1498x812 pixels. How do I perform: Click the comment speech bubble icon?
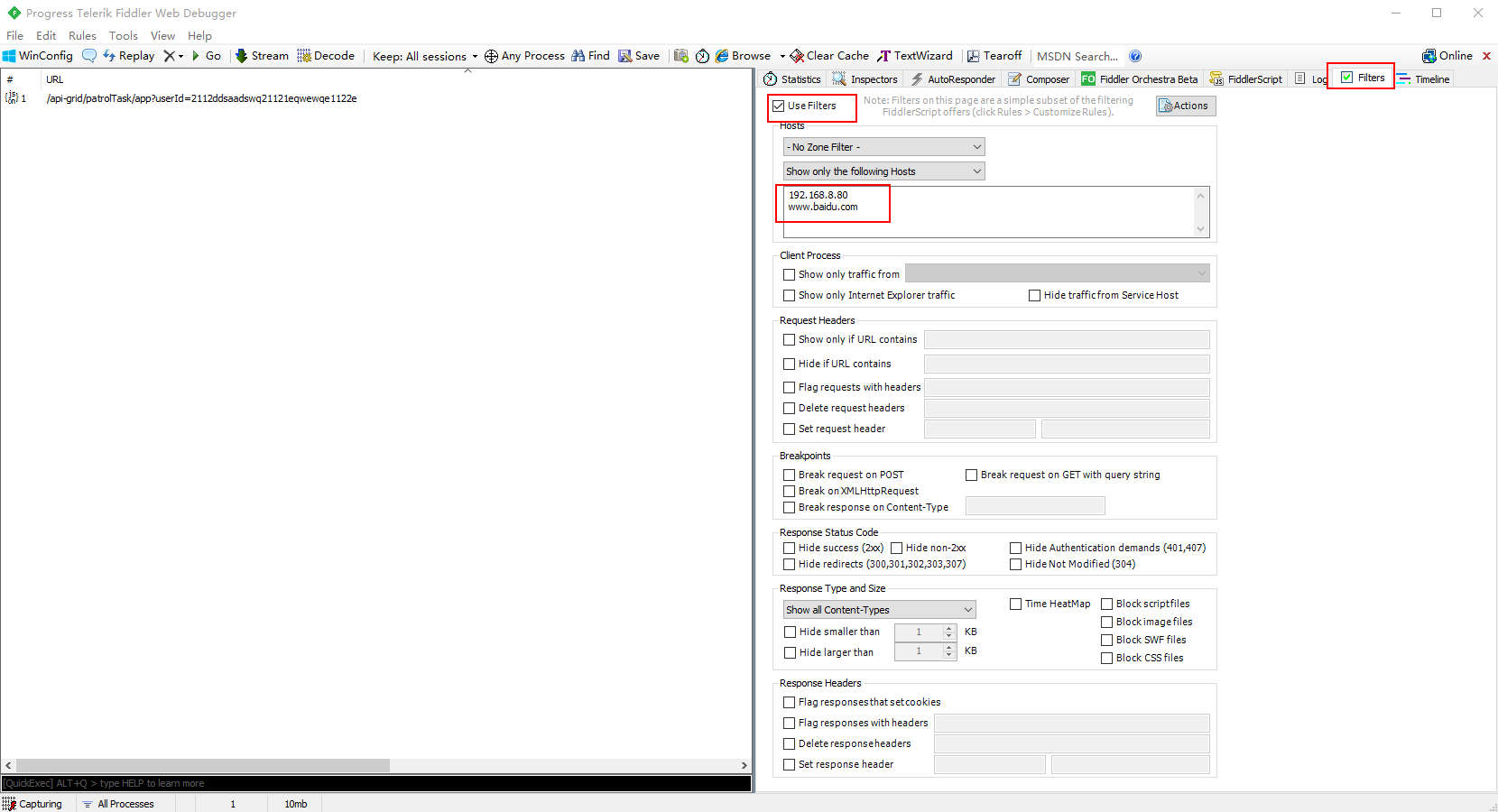(x=88, y=56)
